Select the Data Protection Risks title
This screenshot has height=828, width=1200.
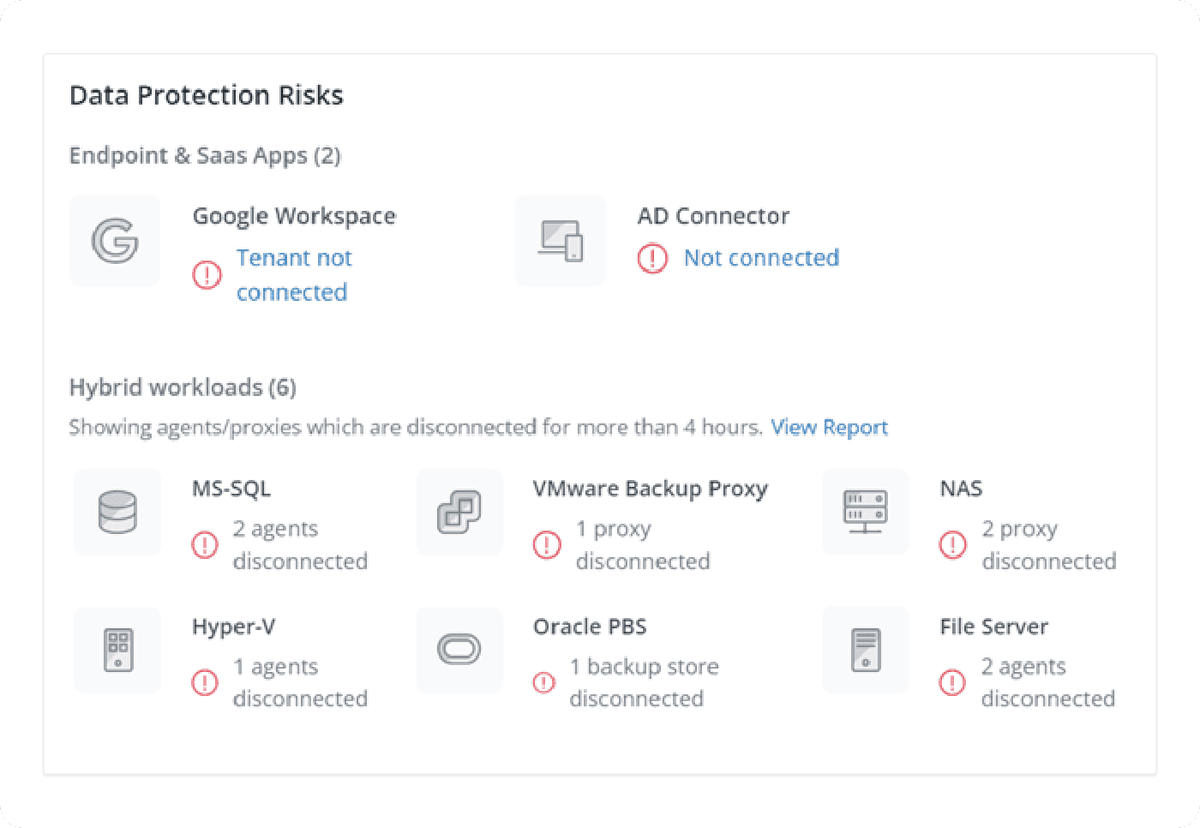(x=206, y=95)
